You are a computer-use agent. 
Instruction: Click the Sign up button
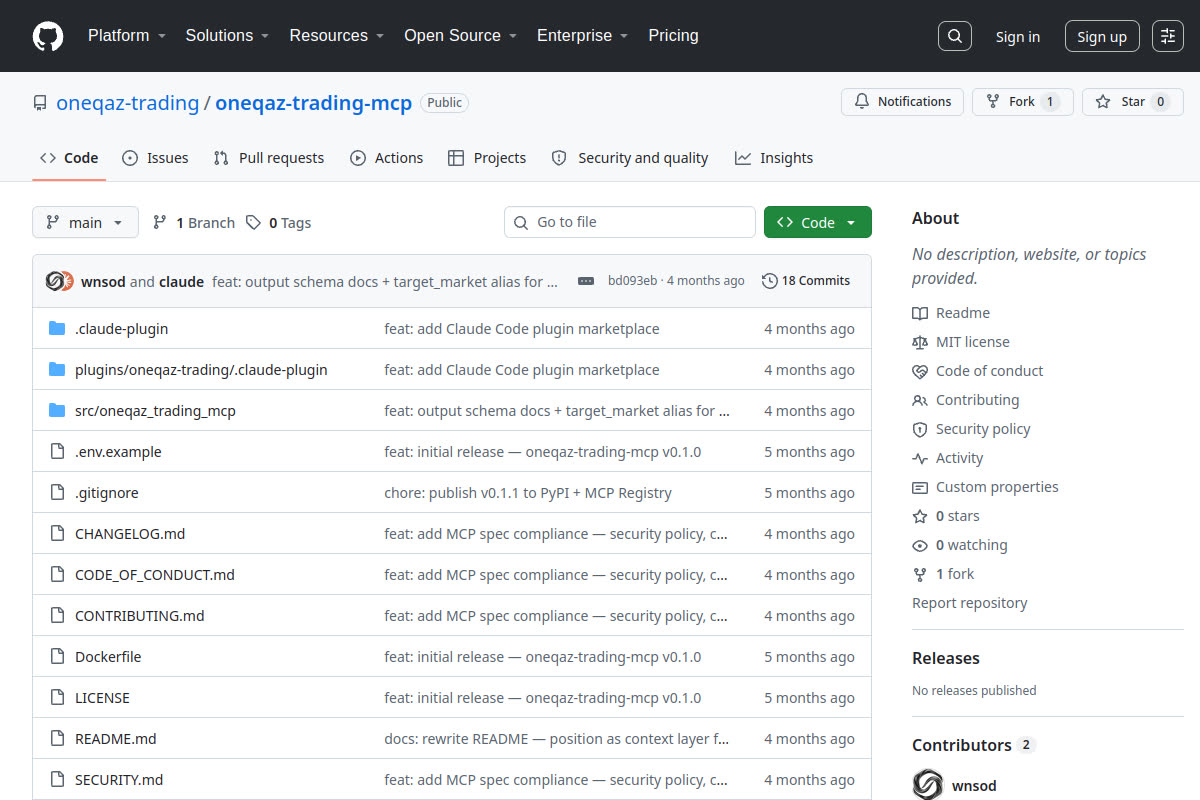[1102, 36]
